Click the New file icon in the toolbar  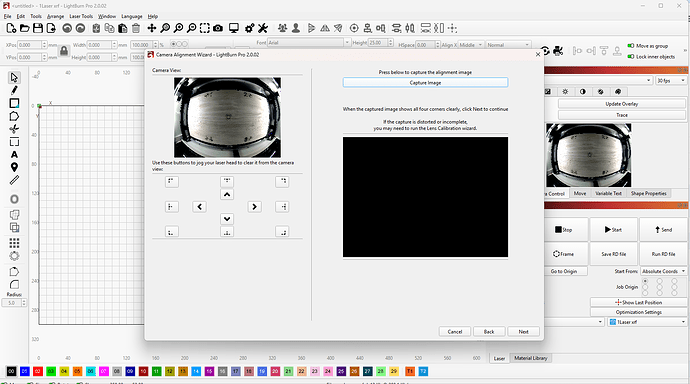pyautogui.click(x=11, y=28)
